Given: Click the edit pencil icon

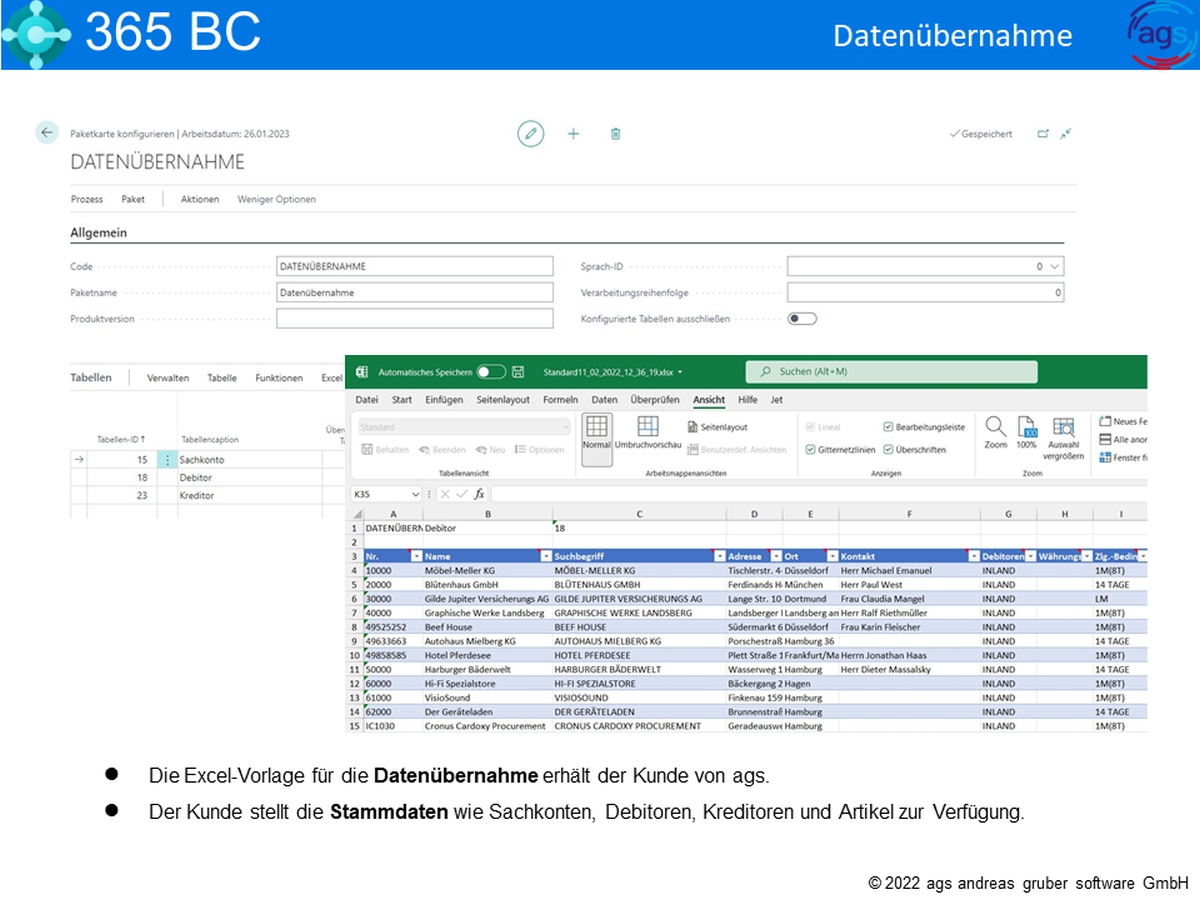Looking at the screenshot, I should (531, 133).
